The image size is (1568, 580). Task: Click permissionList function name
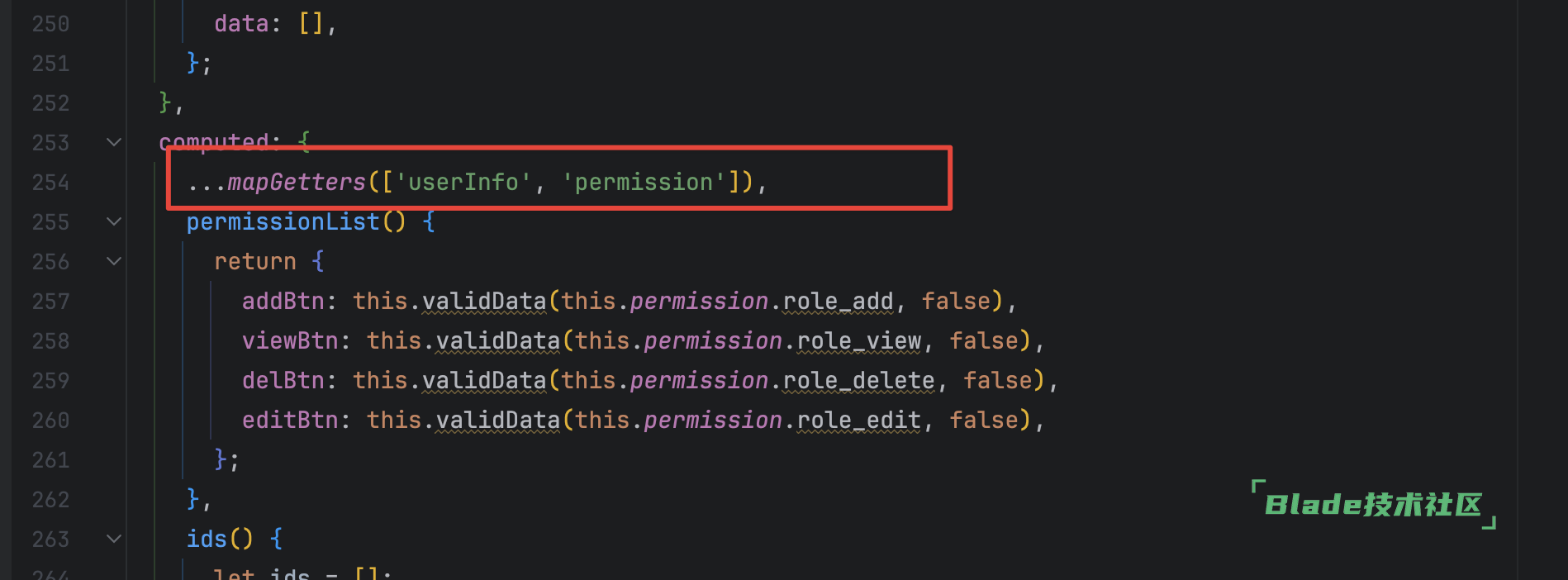pos(283,221)
